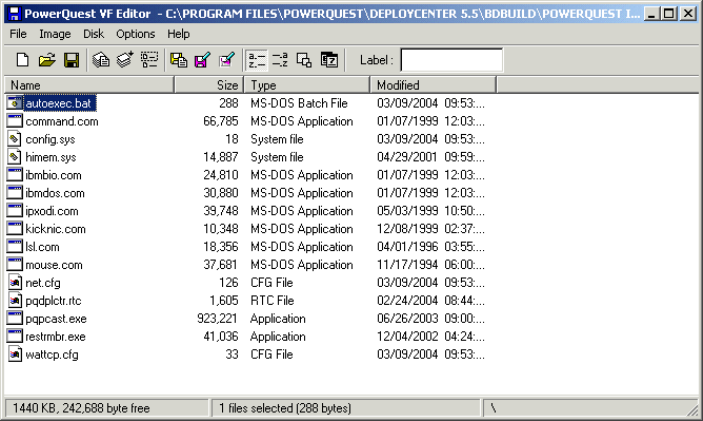Select the command.com file

click(x=62, y=122)
